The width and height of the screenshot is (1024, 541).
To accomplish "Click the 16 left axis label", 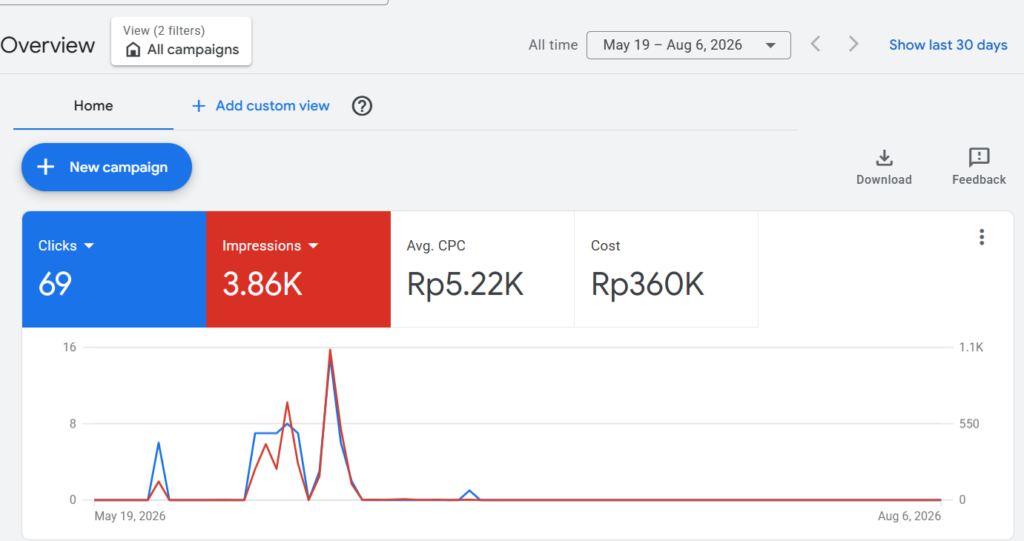I will [69, 347].
